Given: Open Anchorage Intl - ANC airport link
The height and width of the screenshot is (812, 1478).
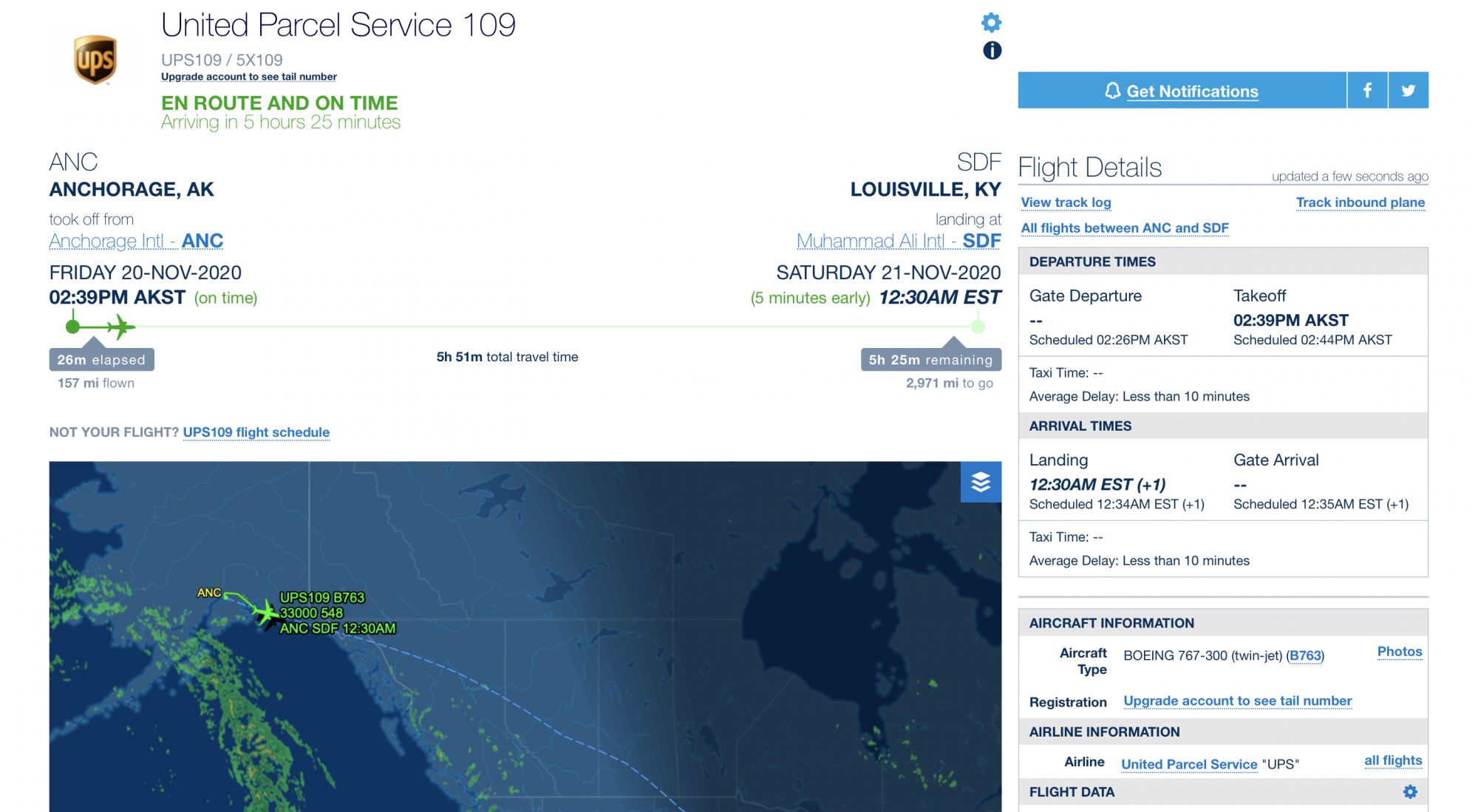Looking at the screenshot, I should 136,241.
